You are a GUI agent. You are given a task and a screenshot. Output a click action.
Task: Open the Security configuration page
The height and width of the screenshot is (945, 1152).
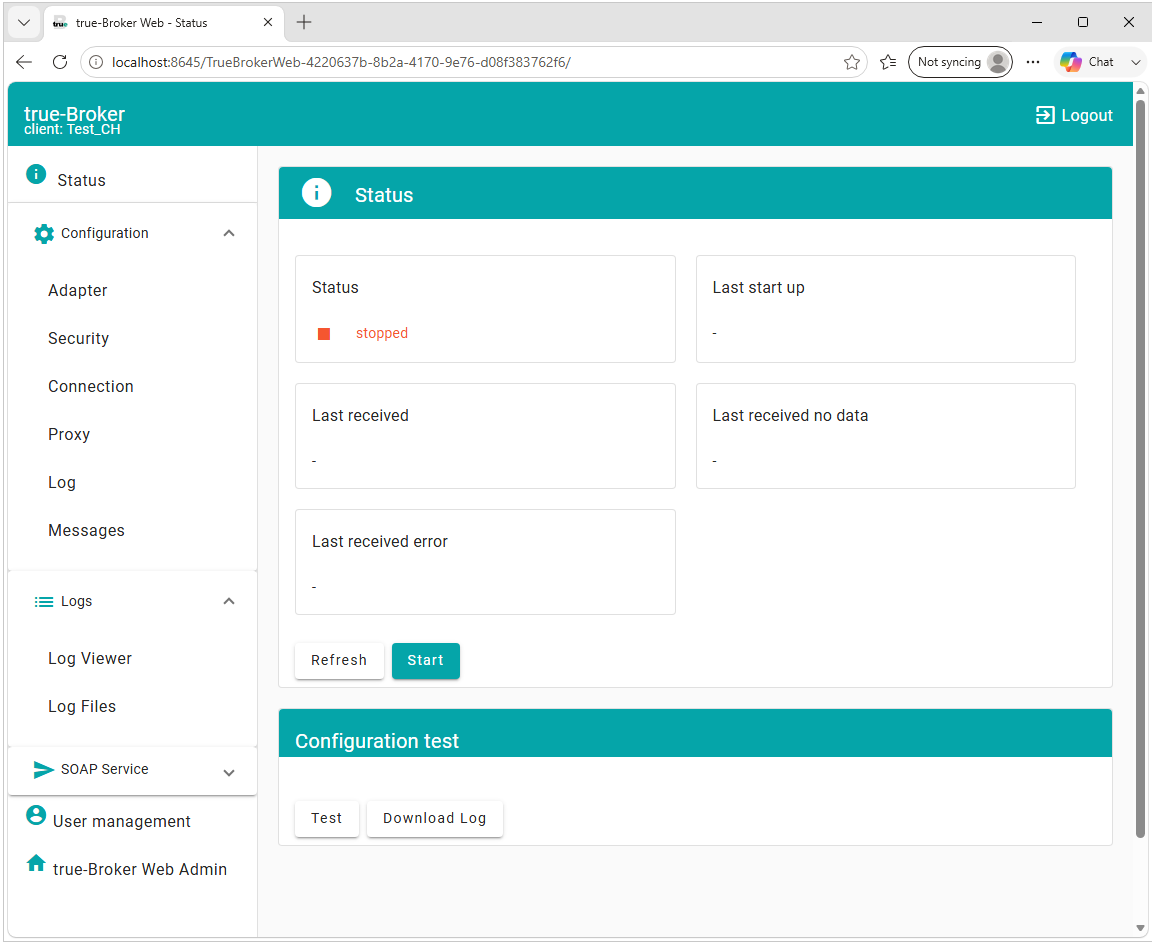[x=79, y=339]
